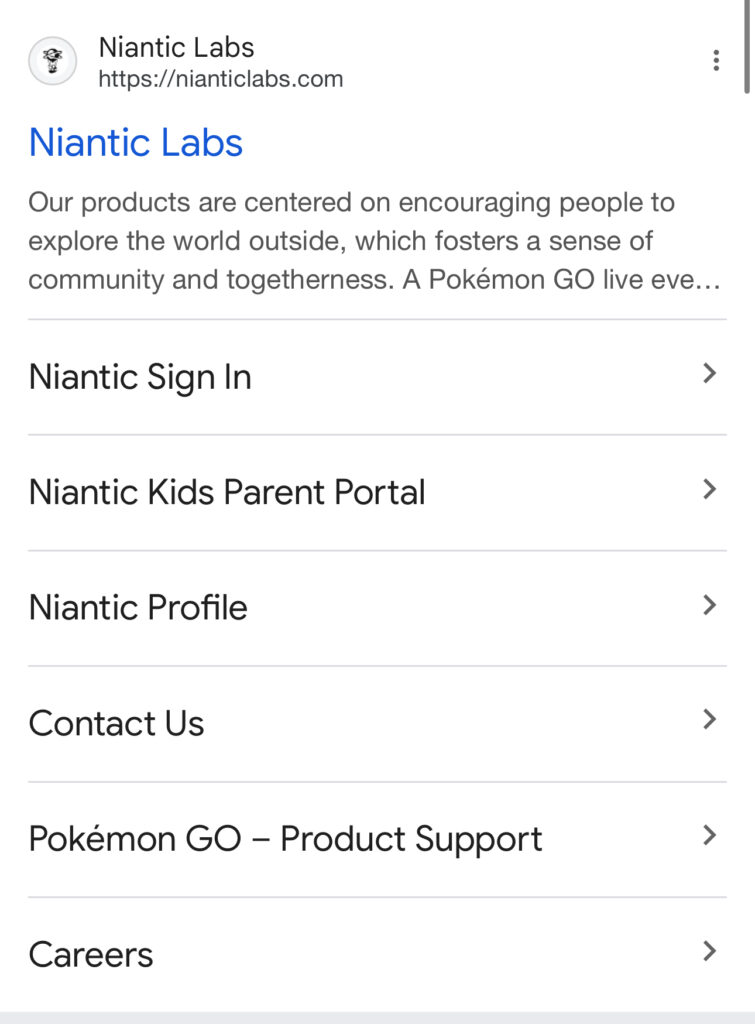755x1024 pixels.
Task: Open the three-dot more options menu
Action: tap(716, 62)
